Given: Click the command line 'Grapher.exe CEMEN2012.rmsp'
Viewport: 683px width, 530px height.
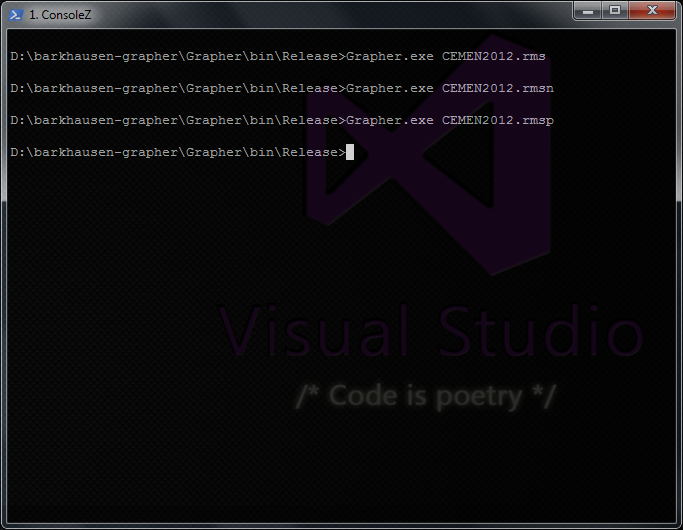Looking at the screenshot, I should pos(450,121).
